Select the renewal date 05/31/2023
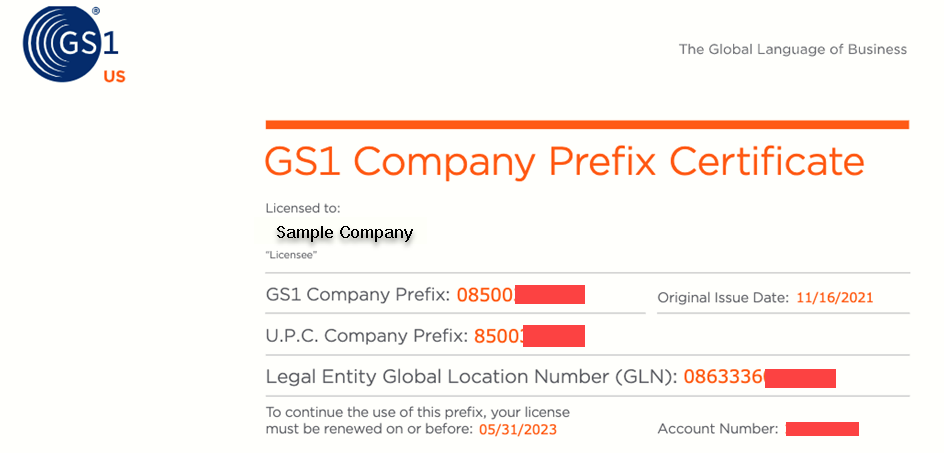The height and width of the screenshot is (453, 944). click(518, 430)
